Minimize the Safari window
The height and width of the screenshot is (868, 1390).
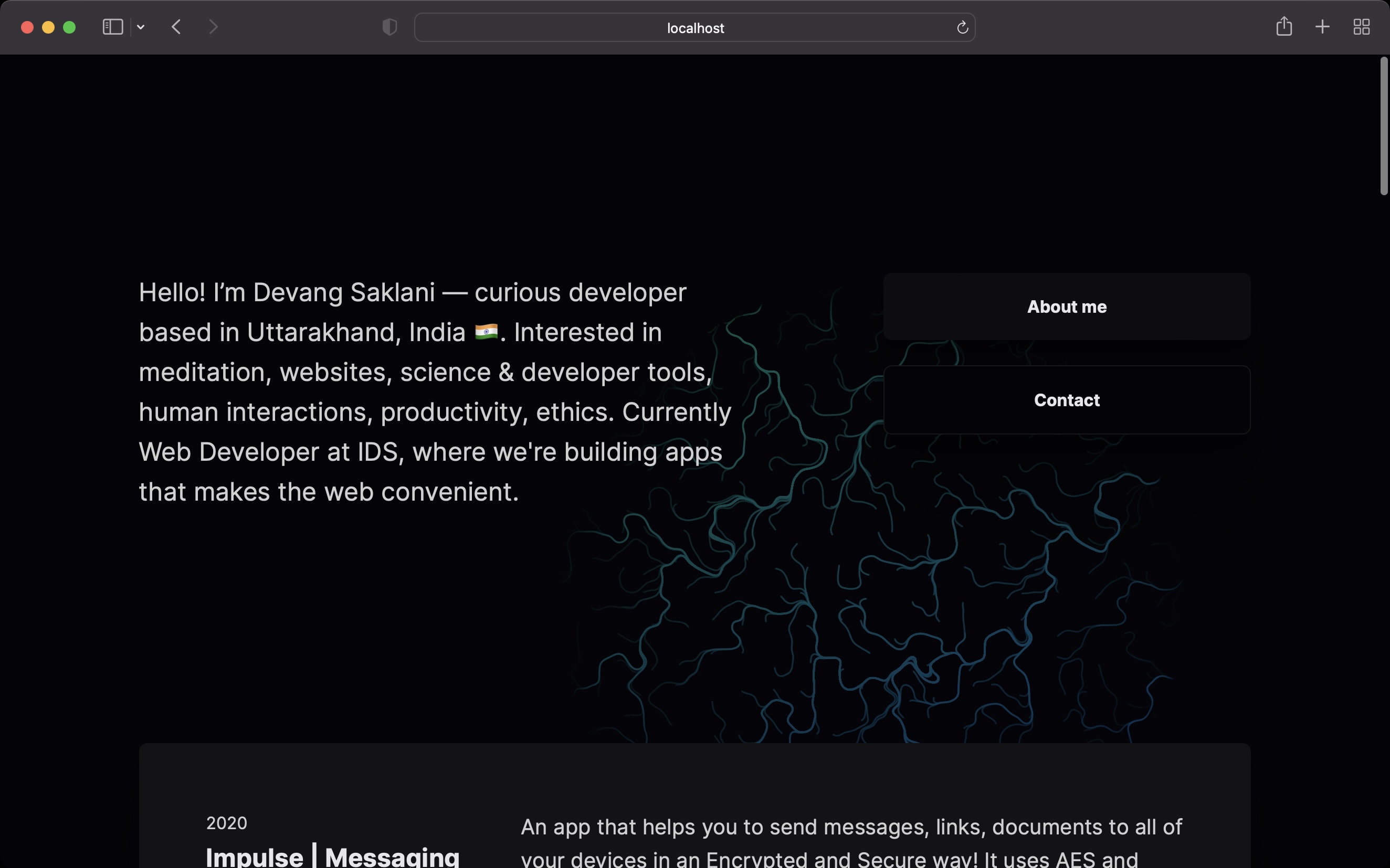click(48, 26)
